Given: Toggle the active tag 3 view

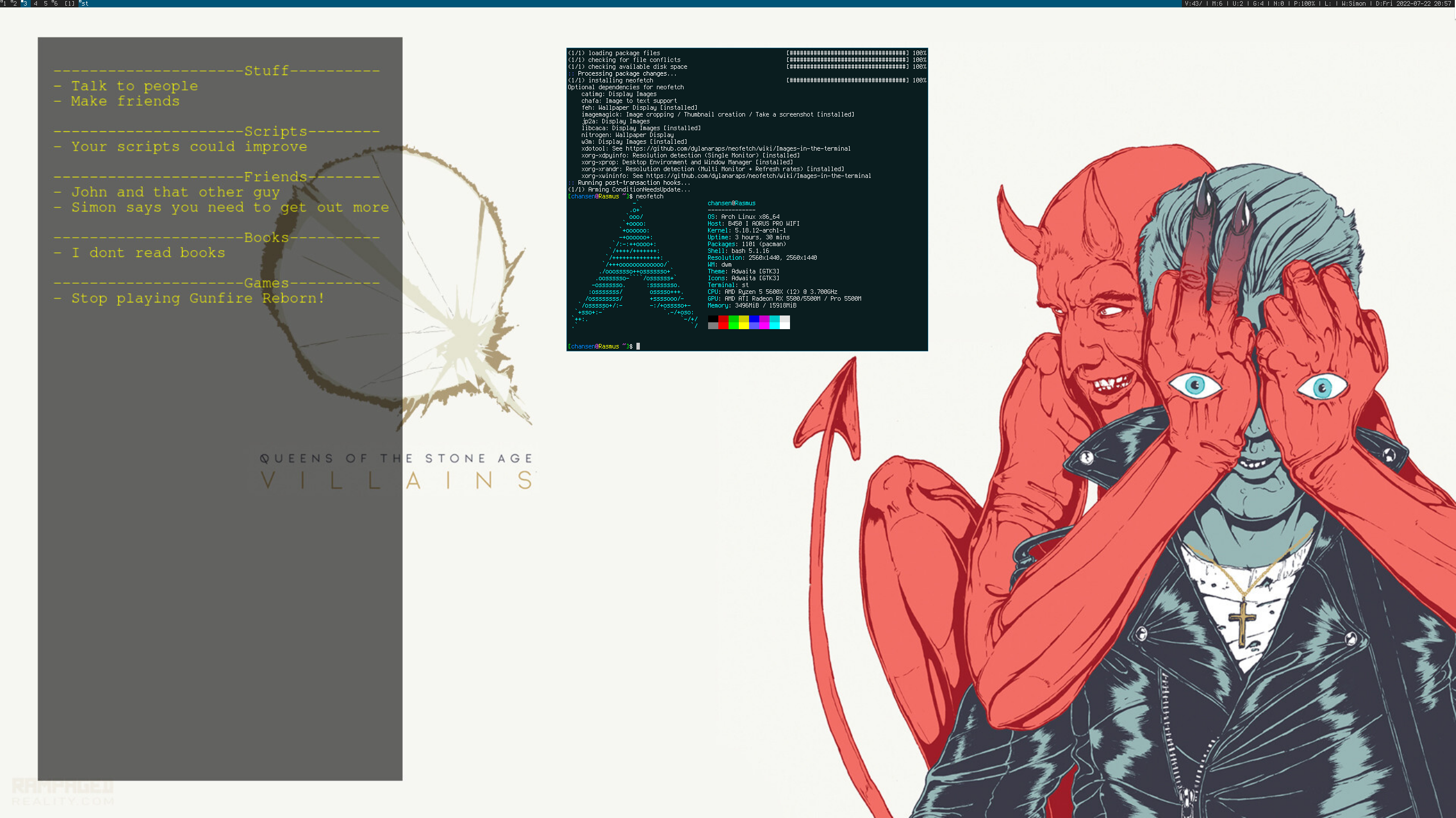Looking at the screenshot, I should click(x=25, y=3).
